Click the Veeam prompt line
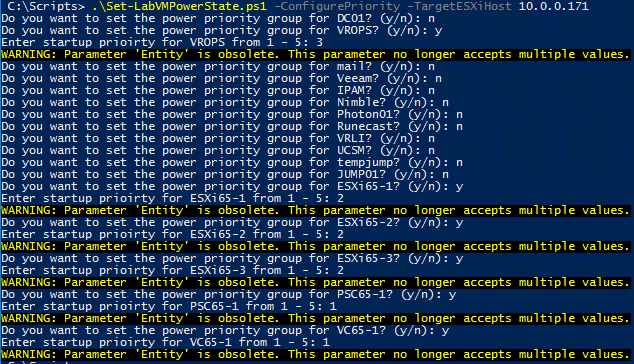The image size is (634, 364). pyautogui.click(x=222, y=78)
